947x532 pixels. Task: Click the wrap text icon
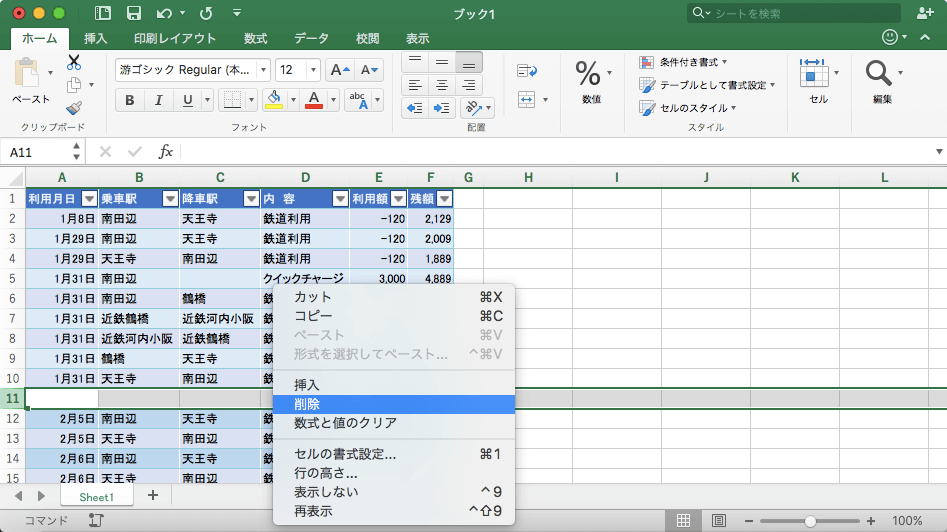coord(527,70)
